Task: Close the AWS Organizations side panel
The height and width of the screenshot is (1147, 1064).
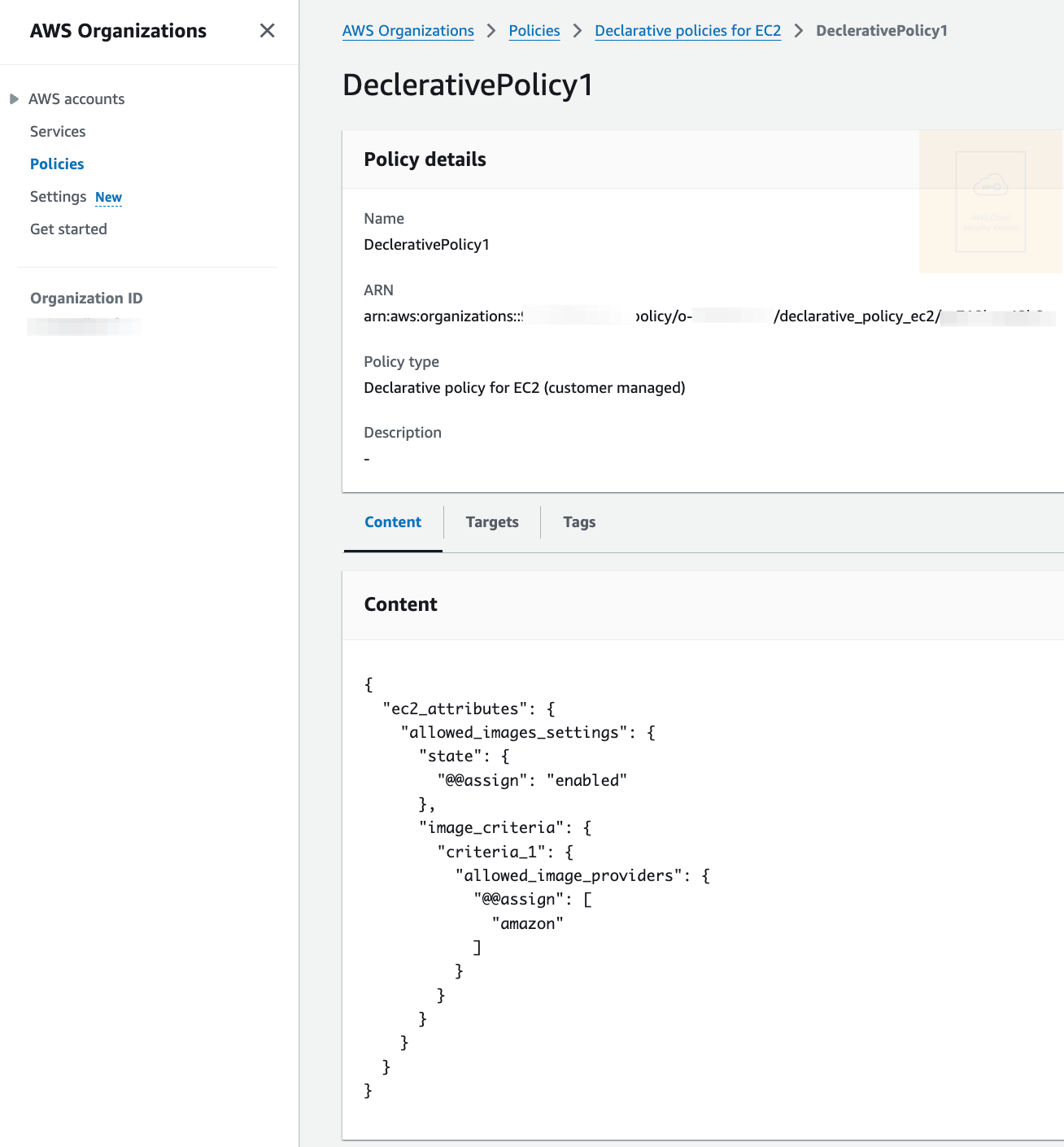Action: [x=267, y=31]
